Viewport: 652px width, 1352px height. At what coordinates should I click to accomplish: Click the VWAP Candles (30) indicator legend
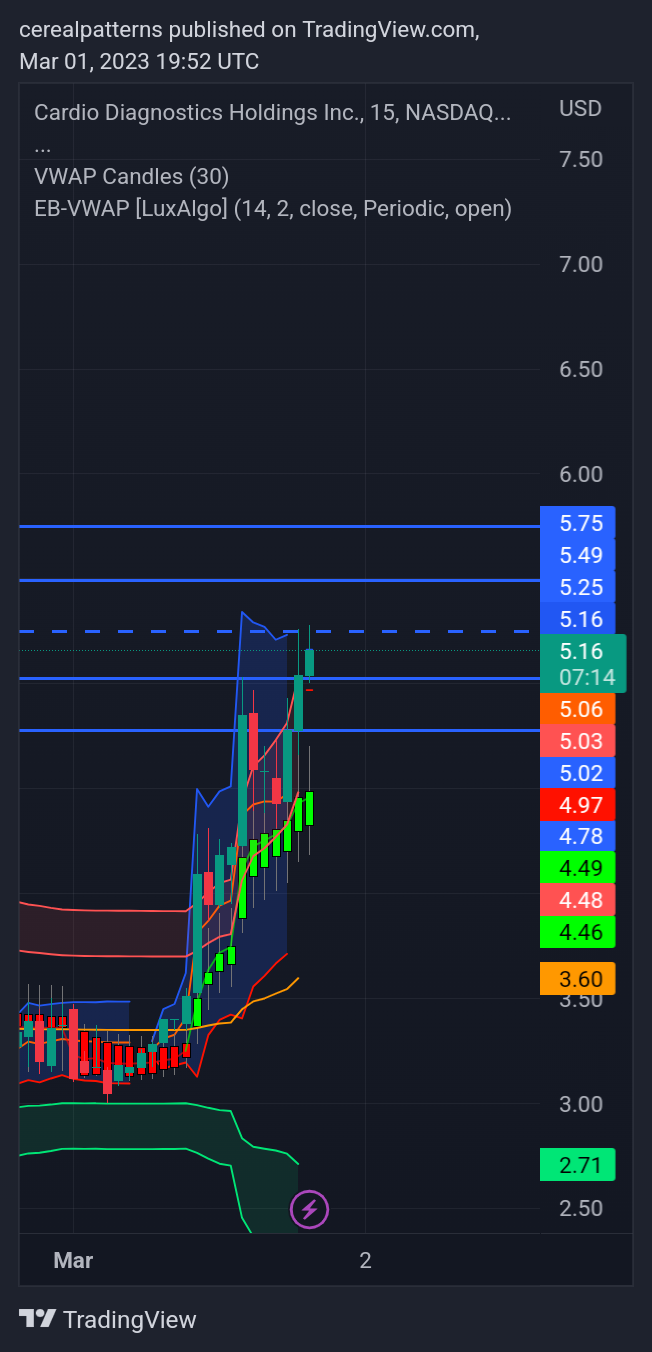[x=132, y=176]
